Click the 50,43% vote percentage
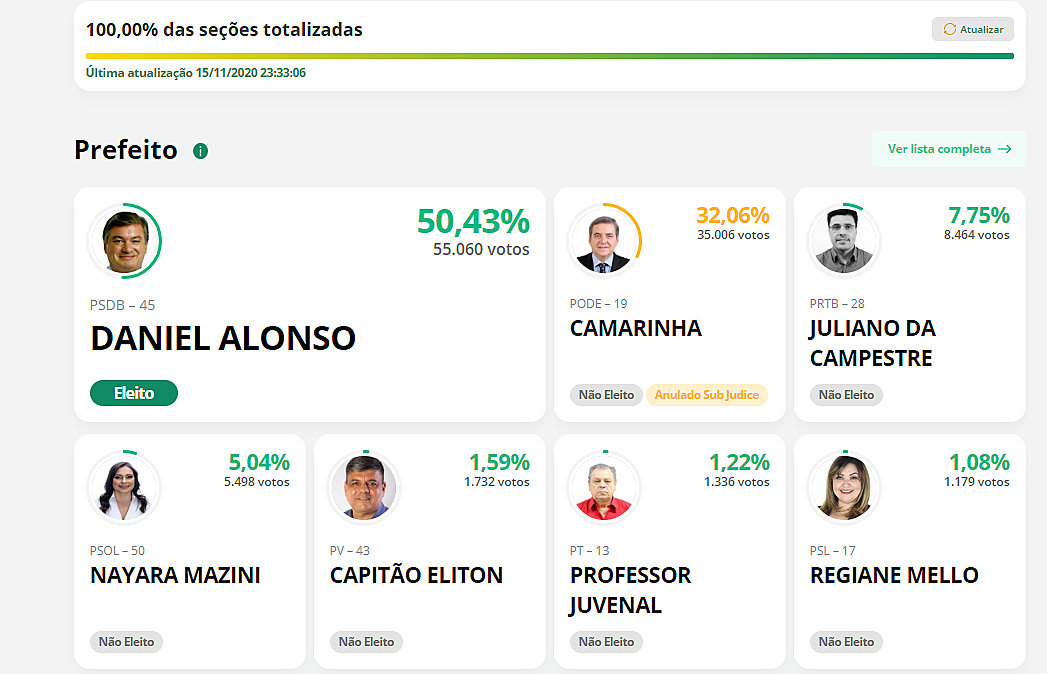This screenshot has width=1047, height=674. pyautogui.click(x=473, y=222)
